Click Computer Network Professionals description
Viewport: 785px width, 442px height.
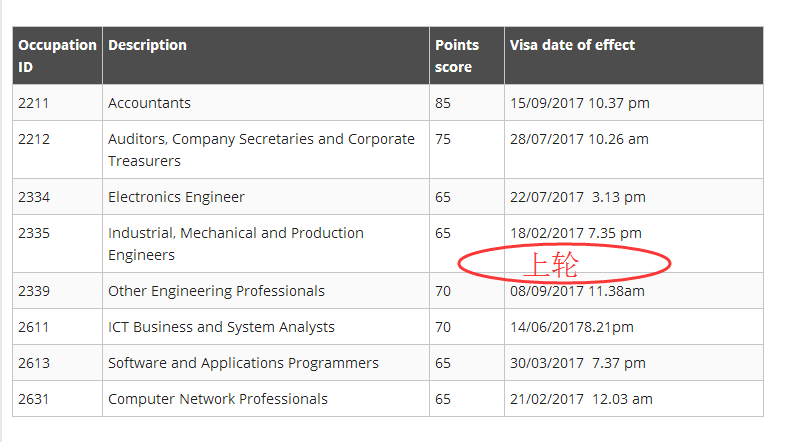point(218,399)
